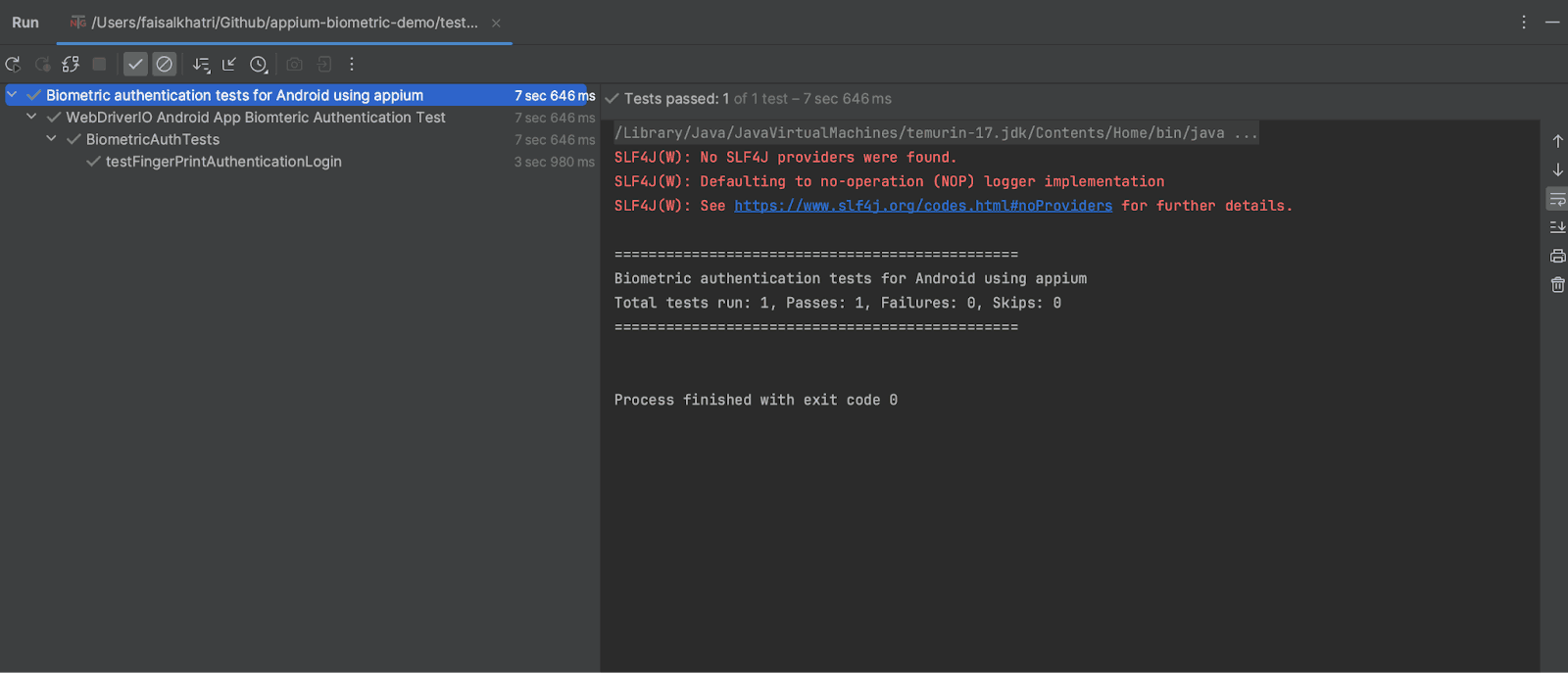Viewport: 1568px width, 673px height.
Task: Click passed checkmark beside BiometricAuthTests
Action: [73, 139]
